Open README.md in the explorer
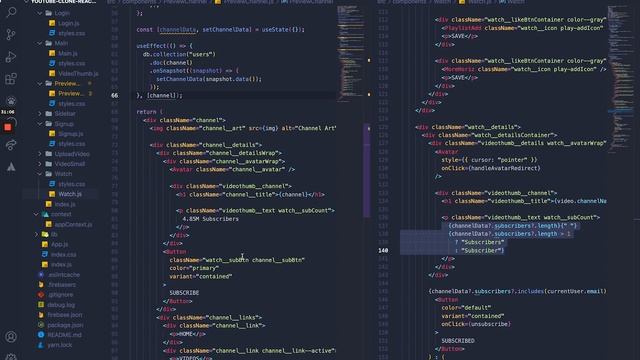This screenshot has width=640, height=360. [x=64, y=335]
